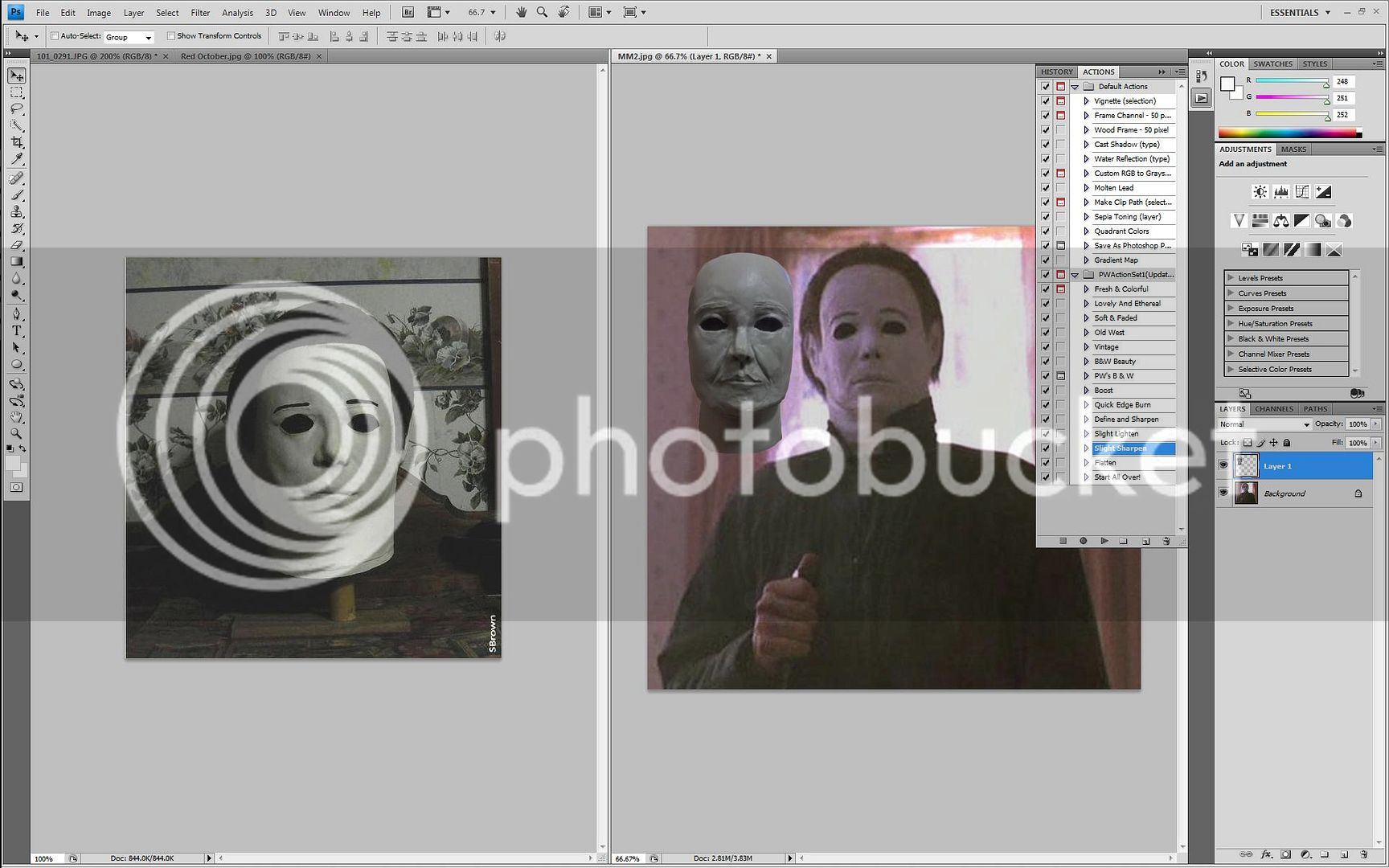
Task: Open the Filter menu
Action: point(200,13)
